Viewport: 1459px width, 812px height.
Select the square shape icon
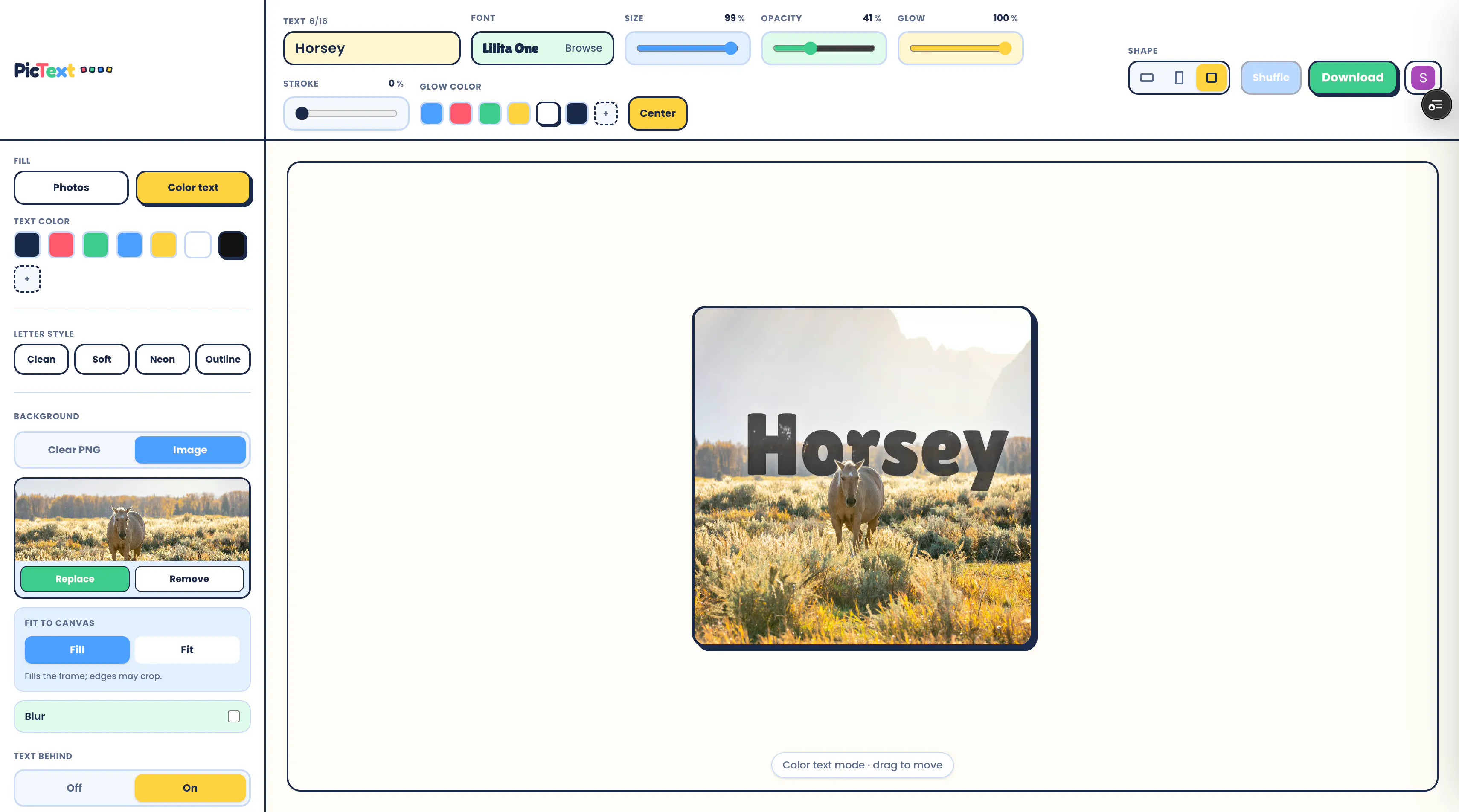[1211, 78]
